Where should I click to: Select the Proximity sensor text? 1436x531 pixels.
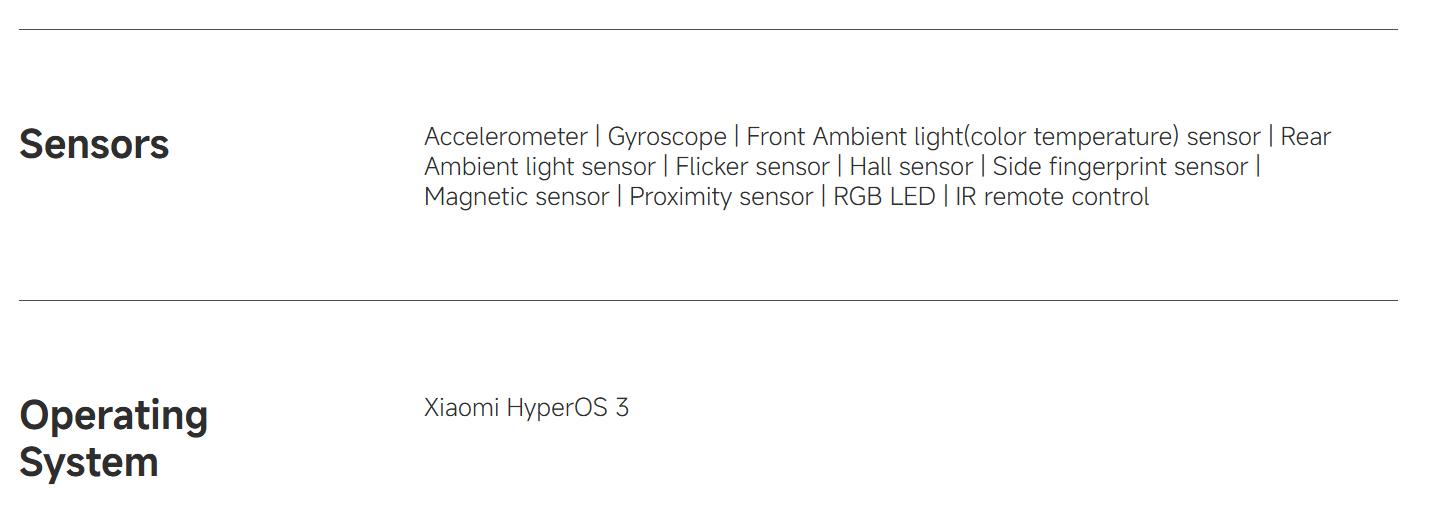[x=720, y=196]
